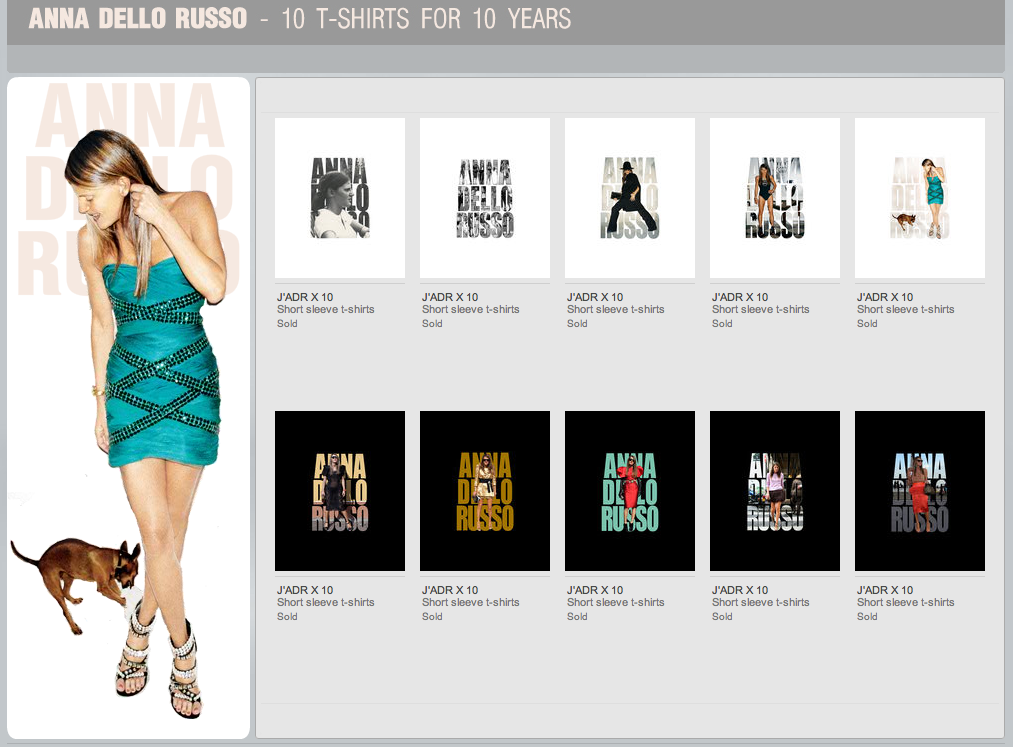Screen dimensions: 1013x747
Task: Click the 'Sold' label under the mint-lettered red dress t-shirt
Action: pos(578,616)
